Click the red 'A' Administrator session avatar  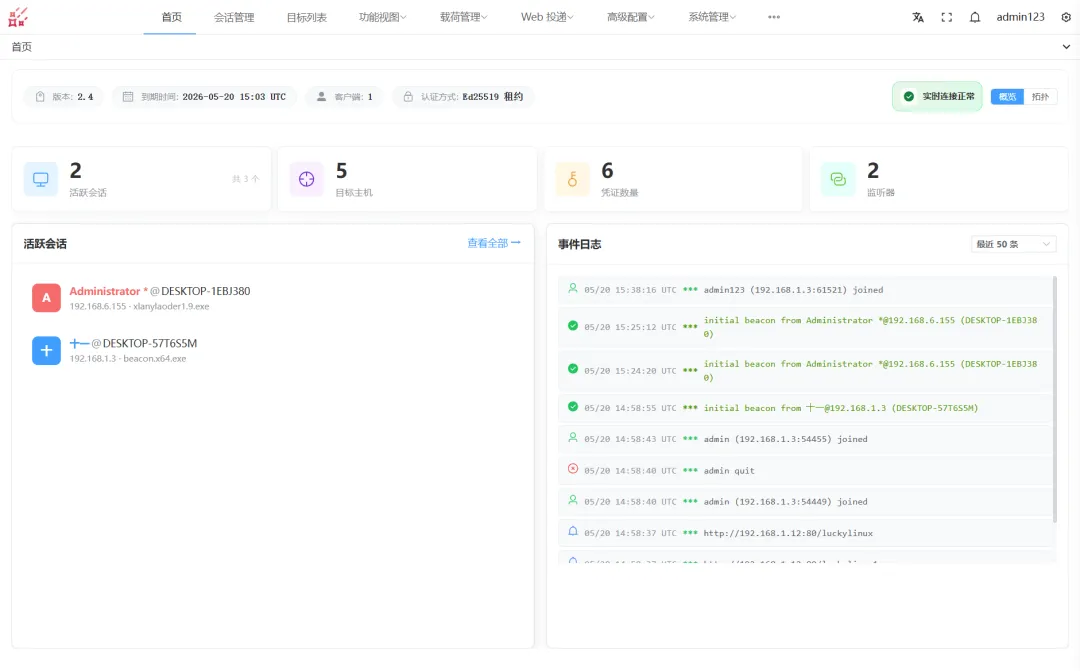46,298
